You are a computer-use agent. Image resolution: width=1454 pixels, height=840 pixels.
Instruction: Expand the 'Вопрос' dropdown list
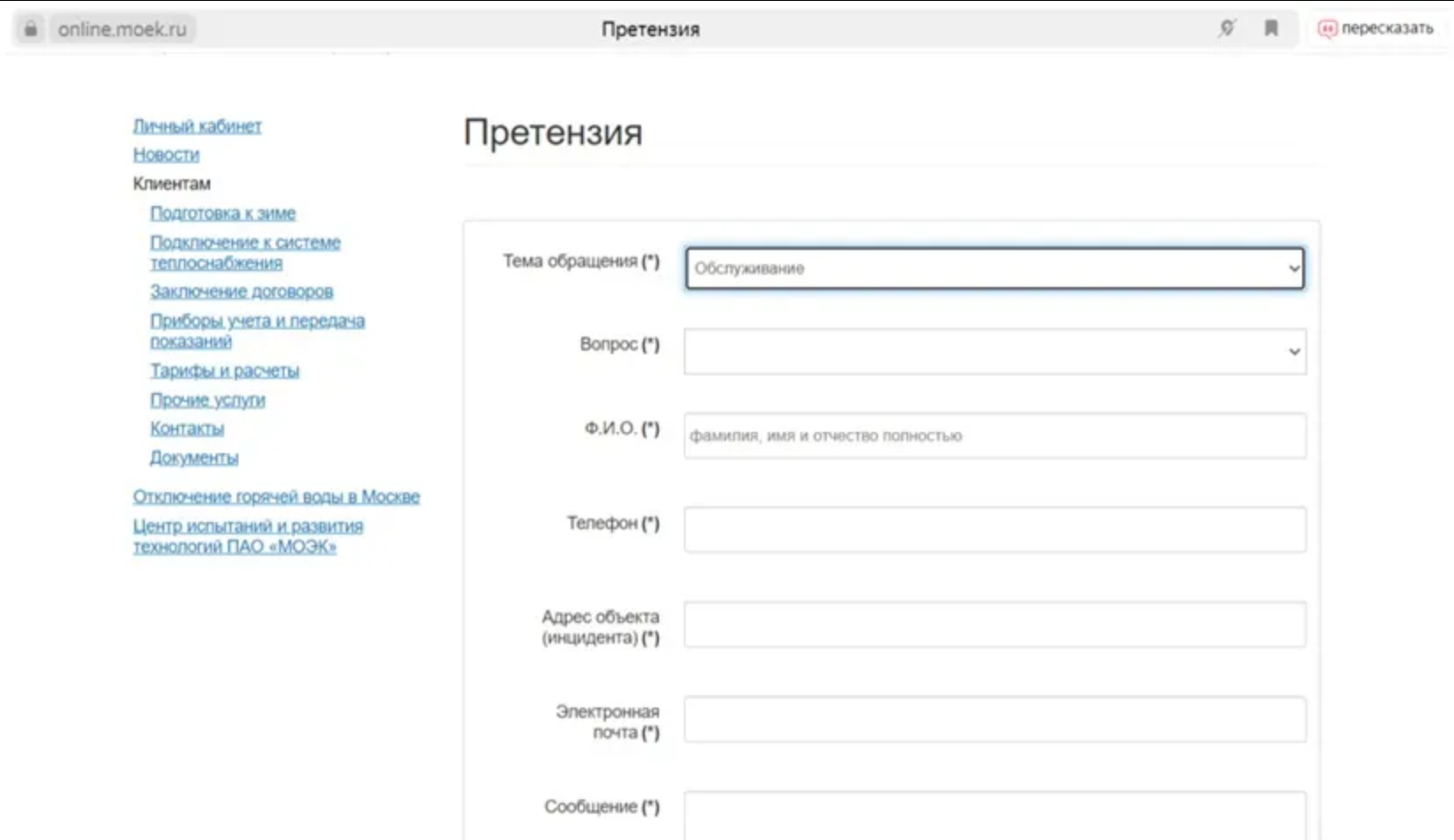tap(995, 352)
